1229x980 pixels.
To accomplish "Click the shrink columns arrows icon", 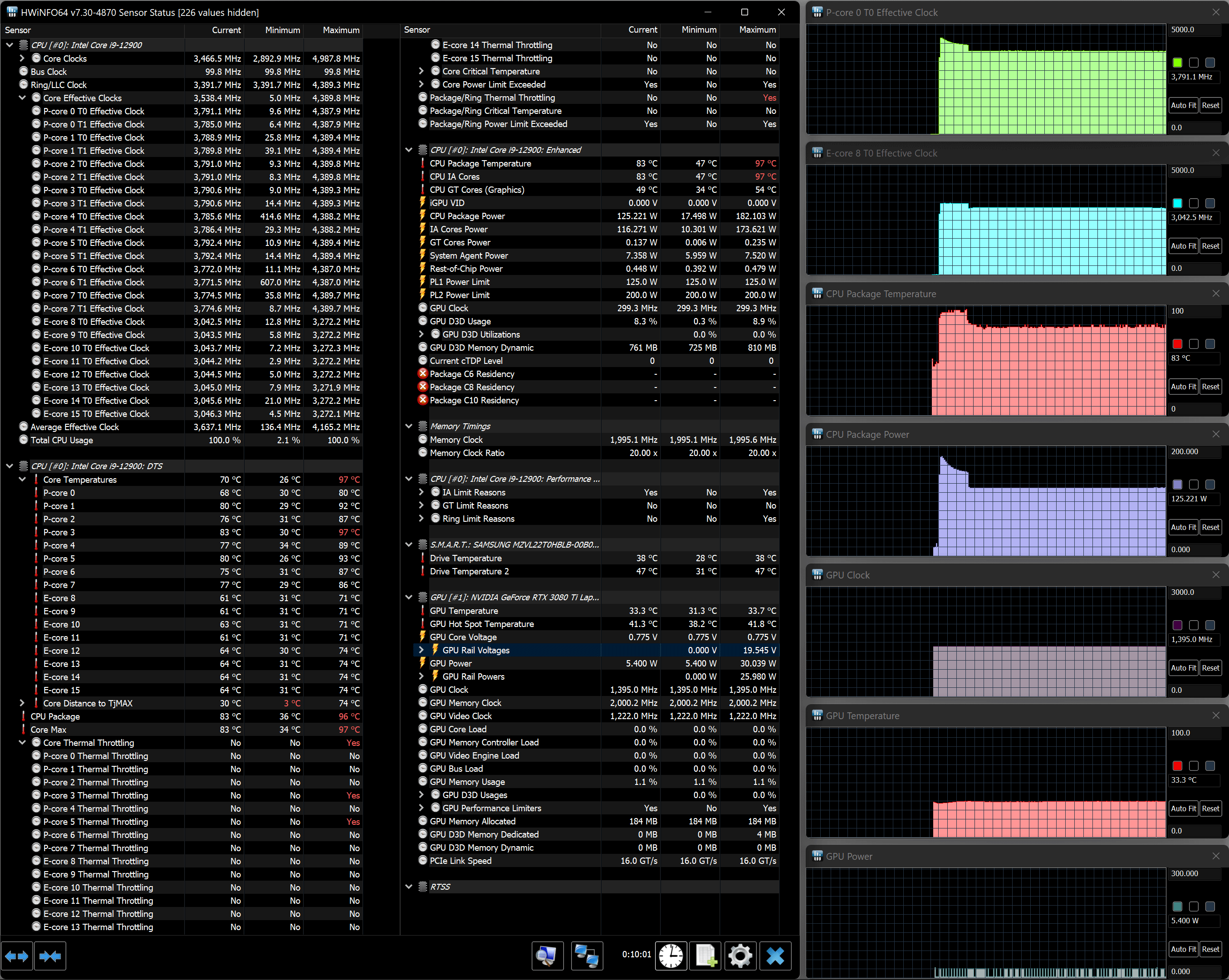I will 50,956.
